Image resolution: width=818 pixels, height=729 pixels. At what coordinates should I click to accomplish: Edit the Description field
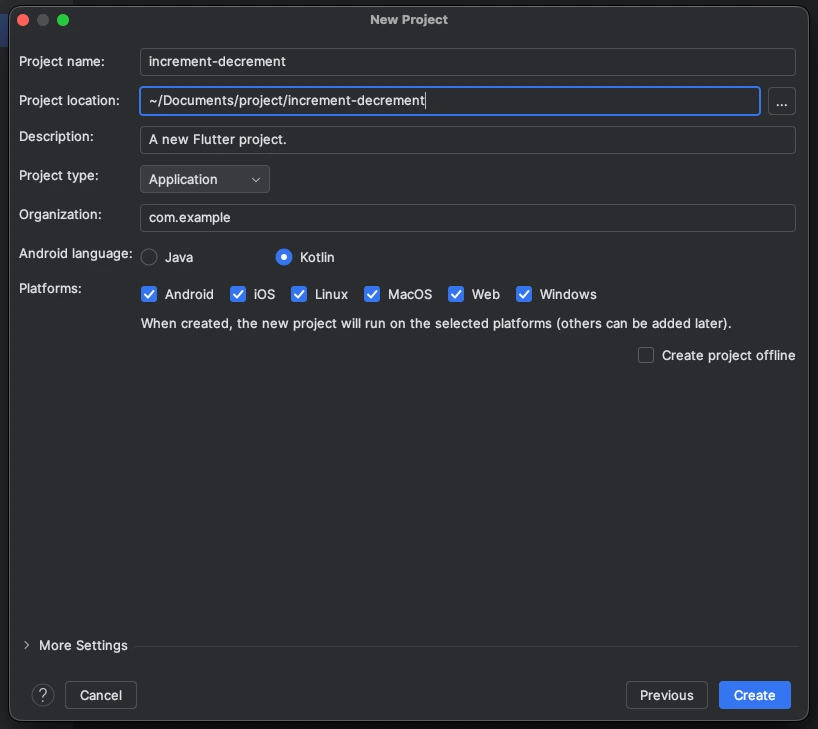point(467,139)
